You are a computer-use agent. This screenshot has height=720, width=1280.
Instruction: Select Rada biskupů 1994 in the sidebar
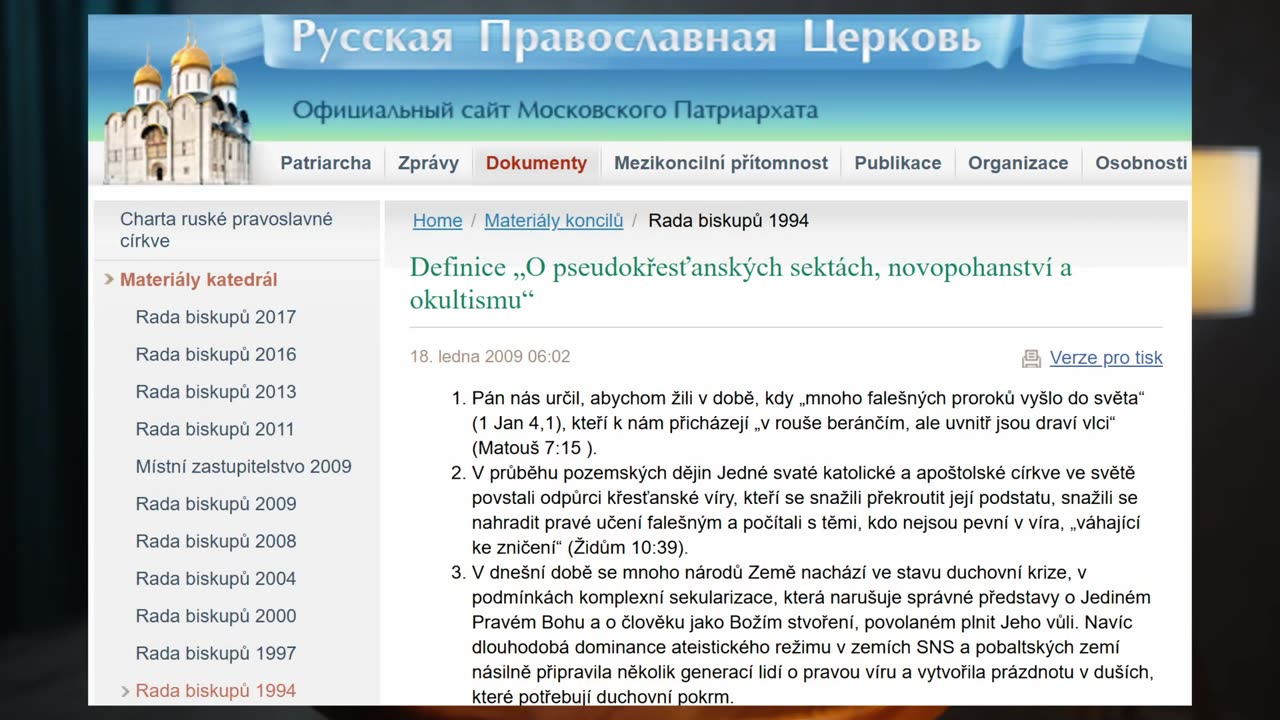click(x=216, y=691)
